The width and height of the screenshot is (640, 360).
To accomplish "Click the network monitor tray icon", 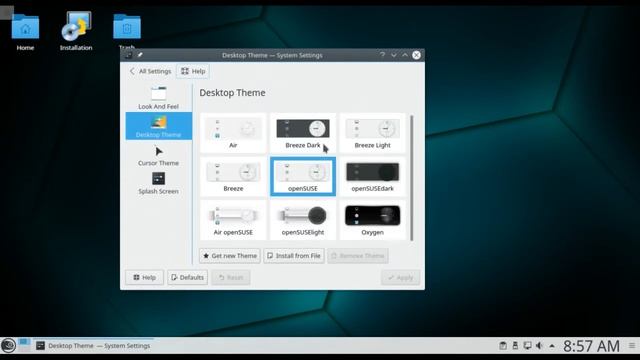I will [527, 346].
